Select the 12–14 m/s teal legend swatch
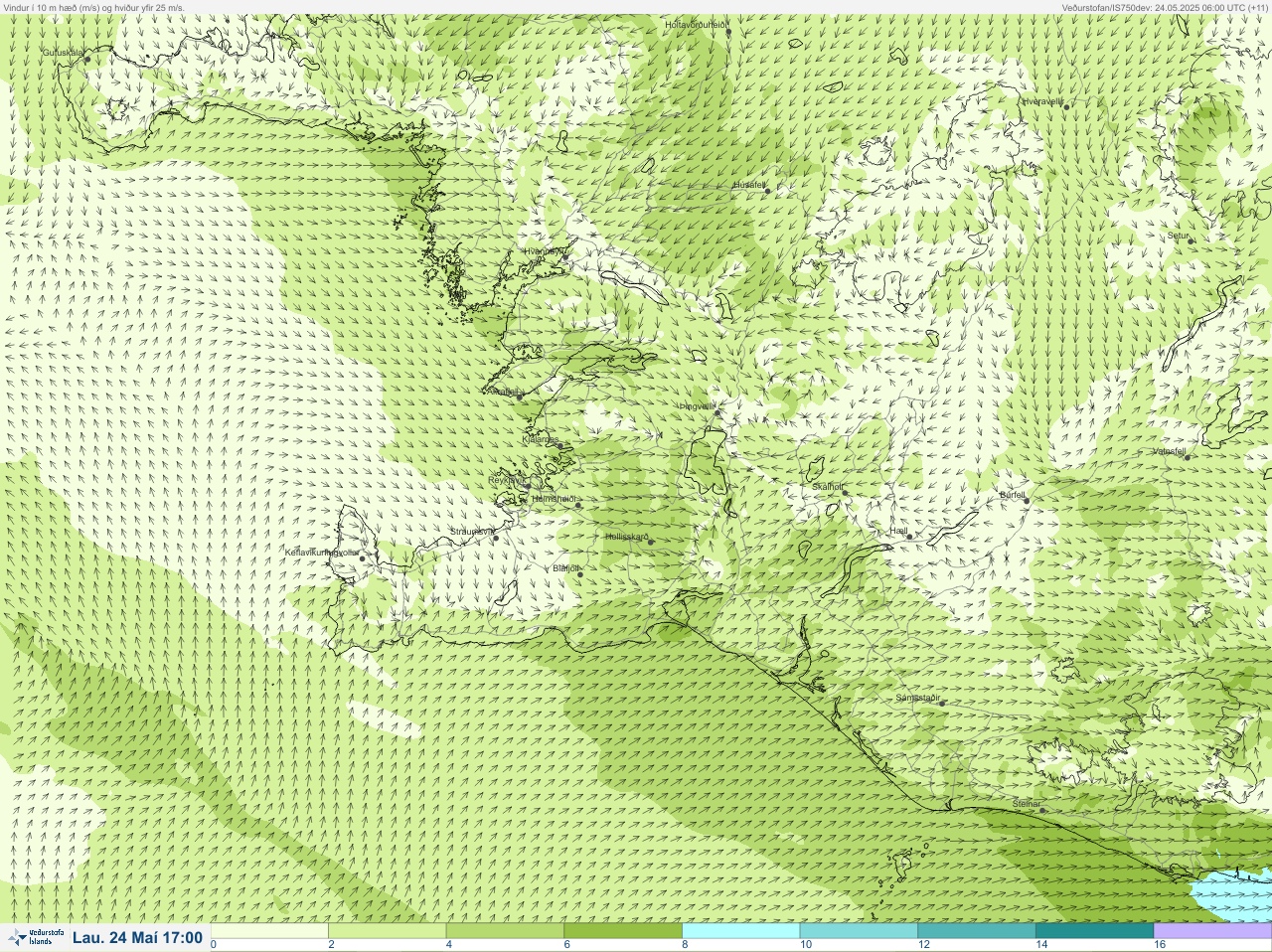The width and height of the screenshot is (1272, 952). click(977, 931)
